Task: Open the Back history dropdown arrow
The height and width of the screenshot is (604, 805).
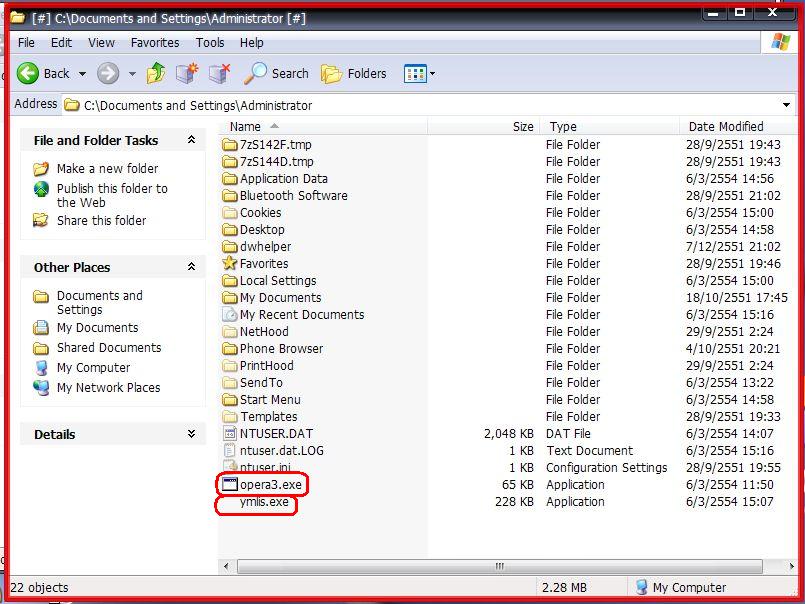Action: [82, 74]
